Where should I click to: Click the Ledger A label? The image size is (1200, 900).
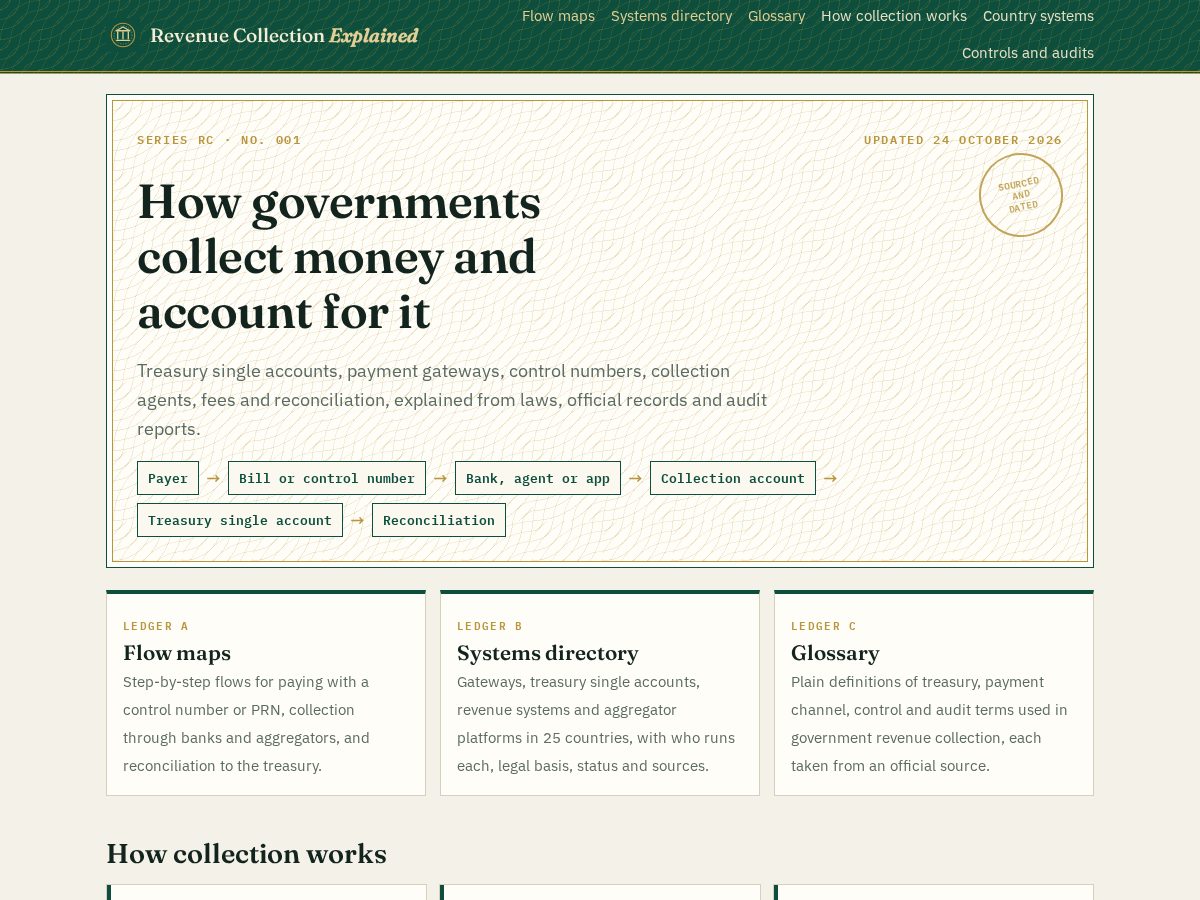coord(156,626)
